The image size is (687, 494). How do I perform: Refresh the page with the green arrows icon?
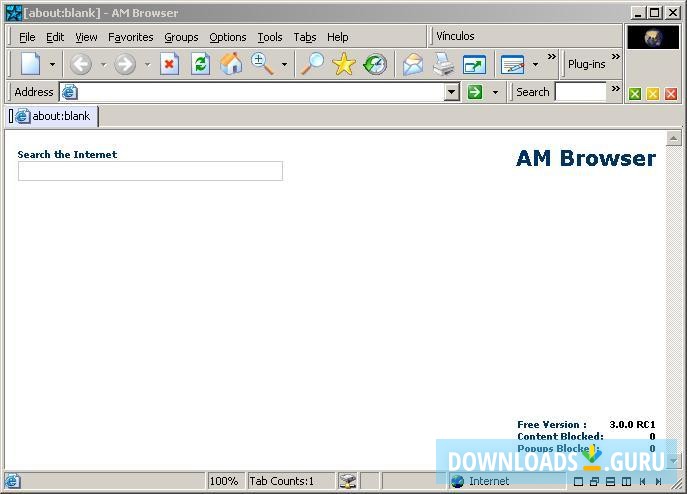[201, 64]
